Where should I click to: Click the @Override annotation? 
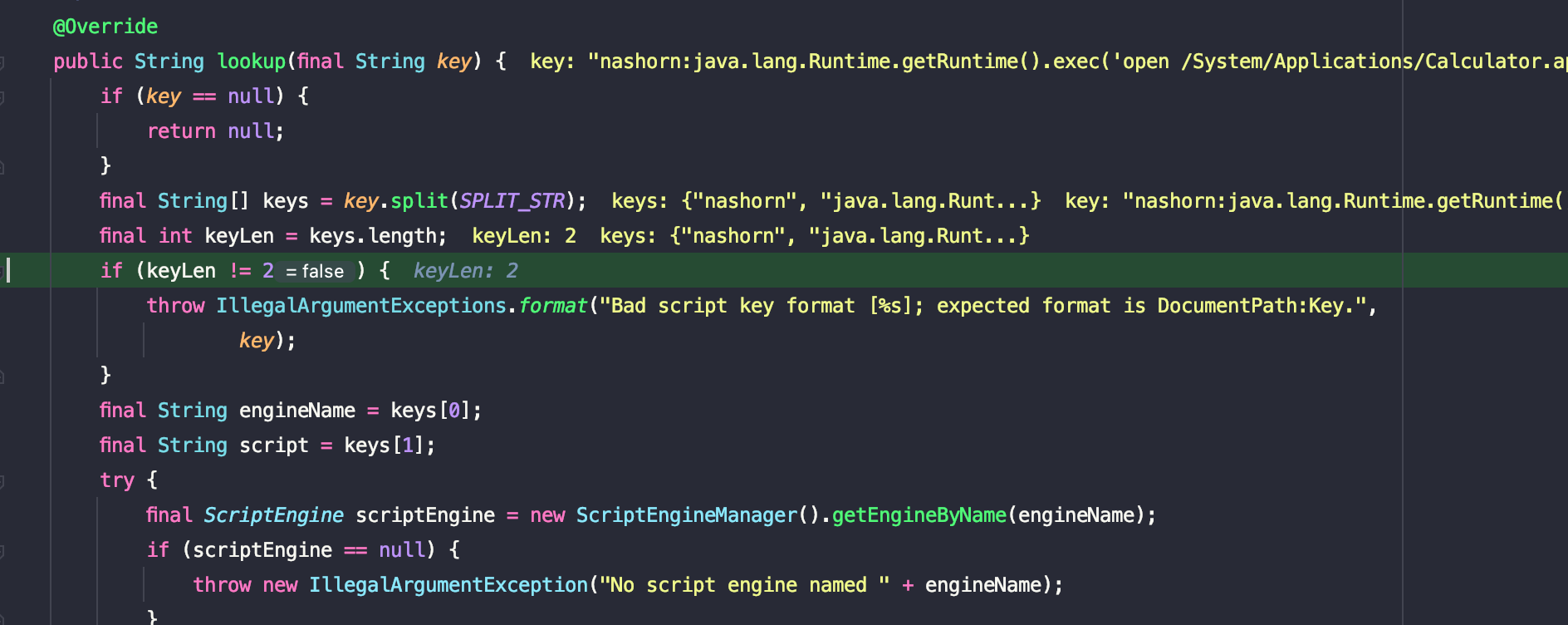pyautogui.click(x=105, y=27)
